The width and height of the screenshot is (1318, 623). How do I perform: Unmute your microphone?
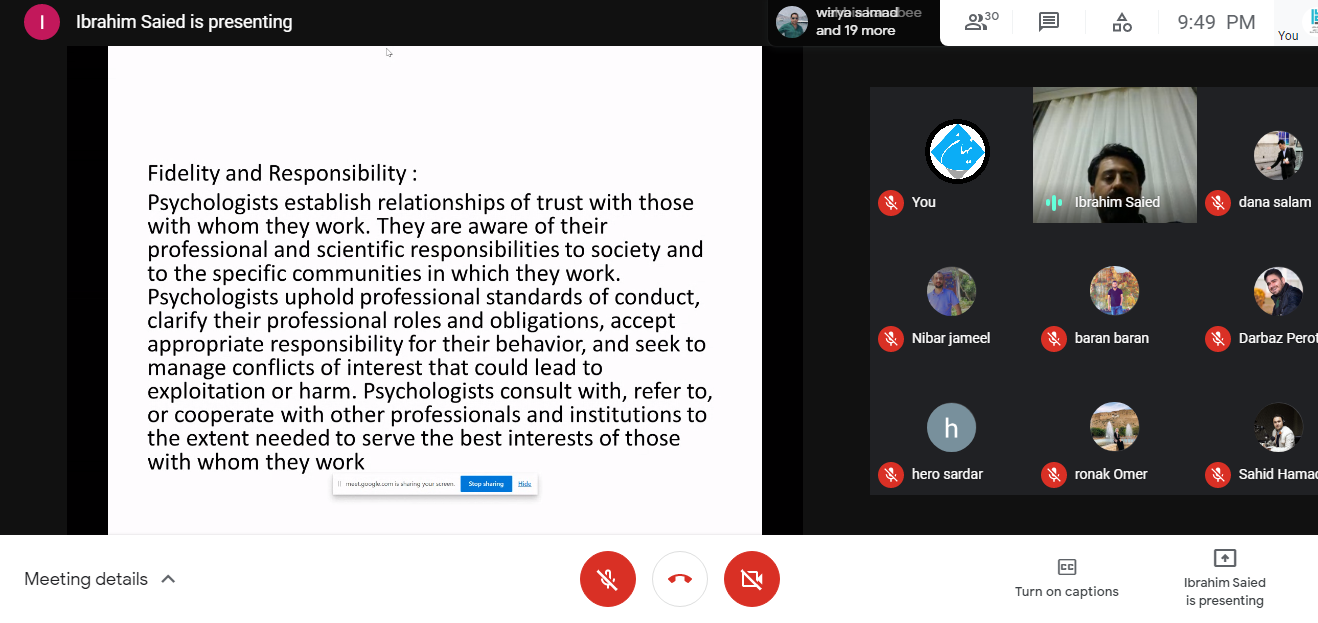click(x=607, y=579)
